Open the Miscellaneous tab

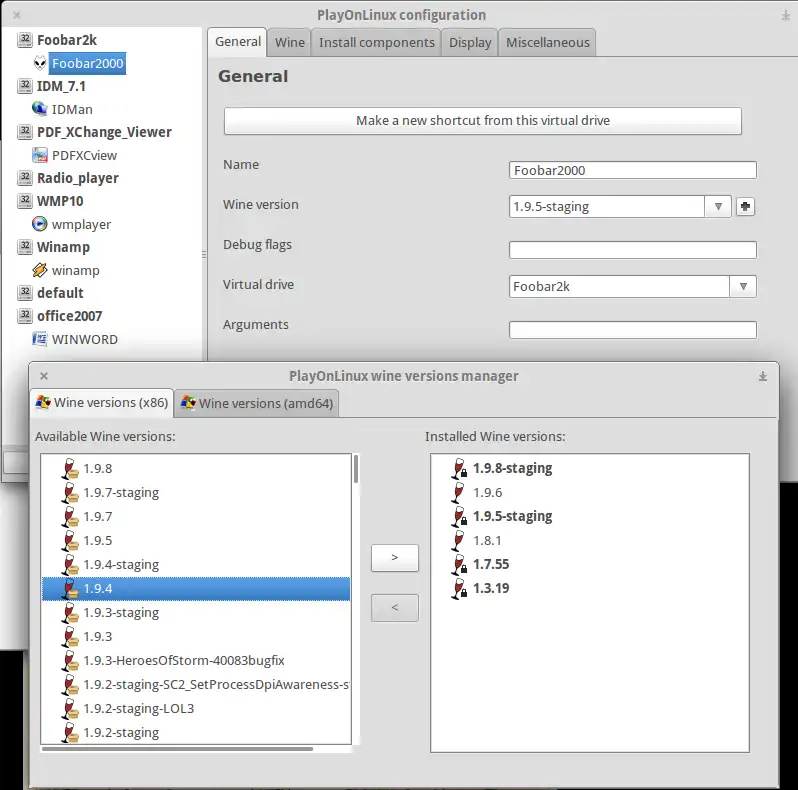(x=548, y=42)
